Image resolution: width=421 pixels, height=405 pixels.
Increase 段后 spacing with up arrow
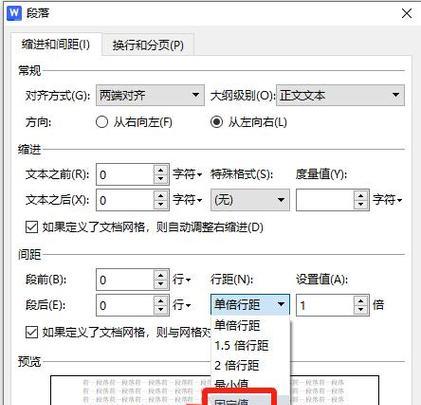coord(161,301)
